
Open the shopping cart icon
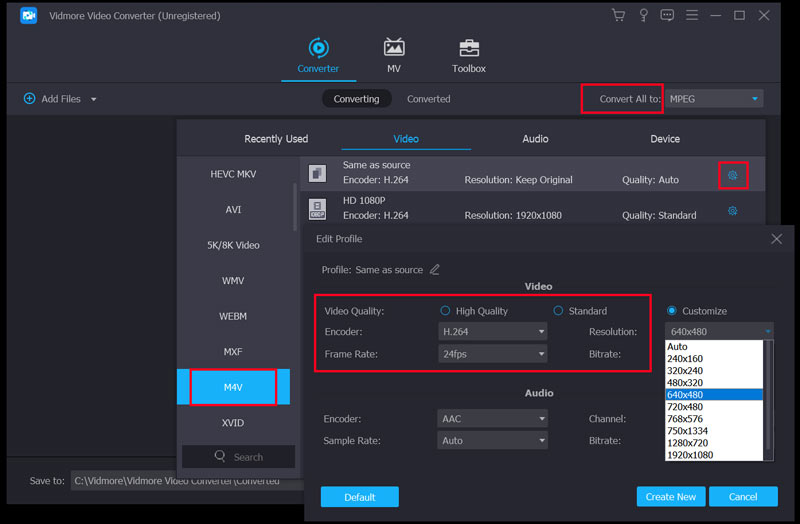point(618,15)
